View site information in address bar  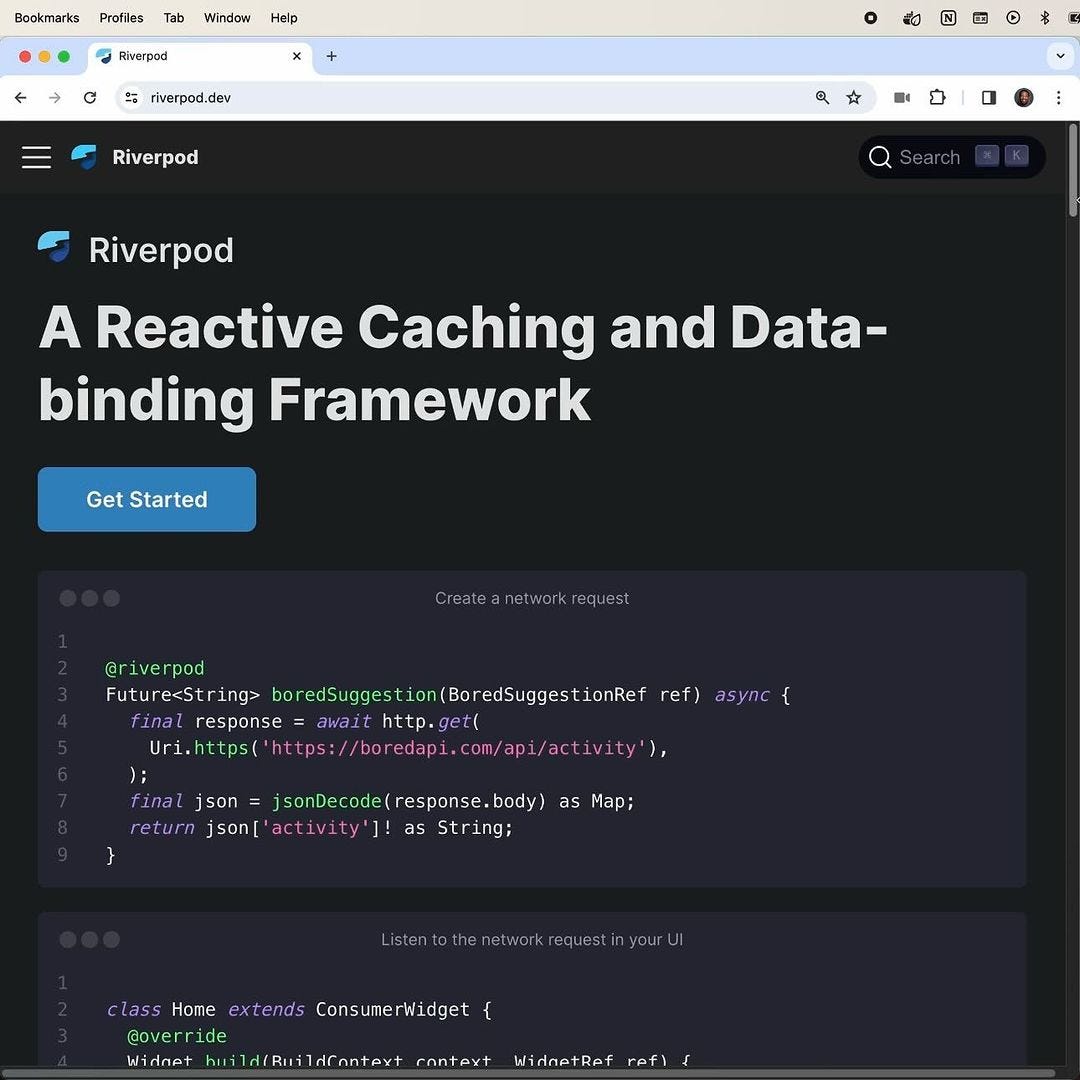pos(132,97)
